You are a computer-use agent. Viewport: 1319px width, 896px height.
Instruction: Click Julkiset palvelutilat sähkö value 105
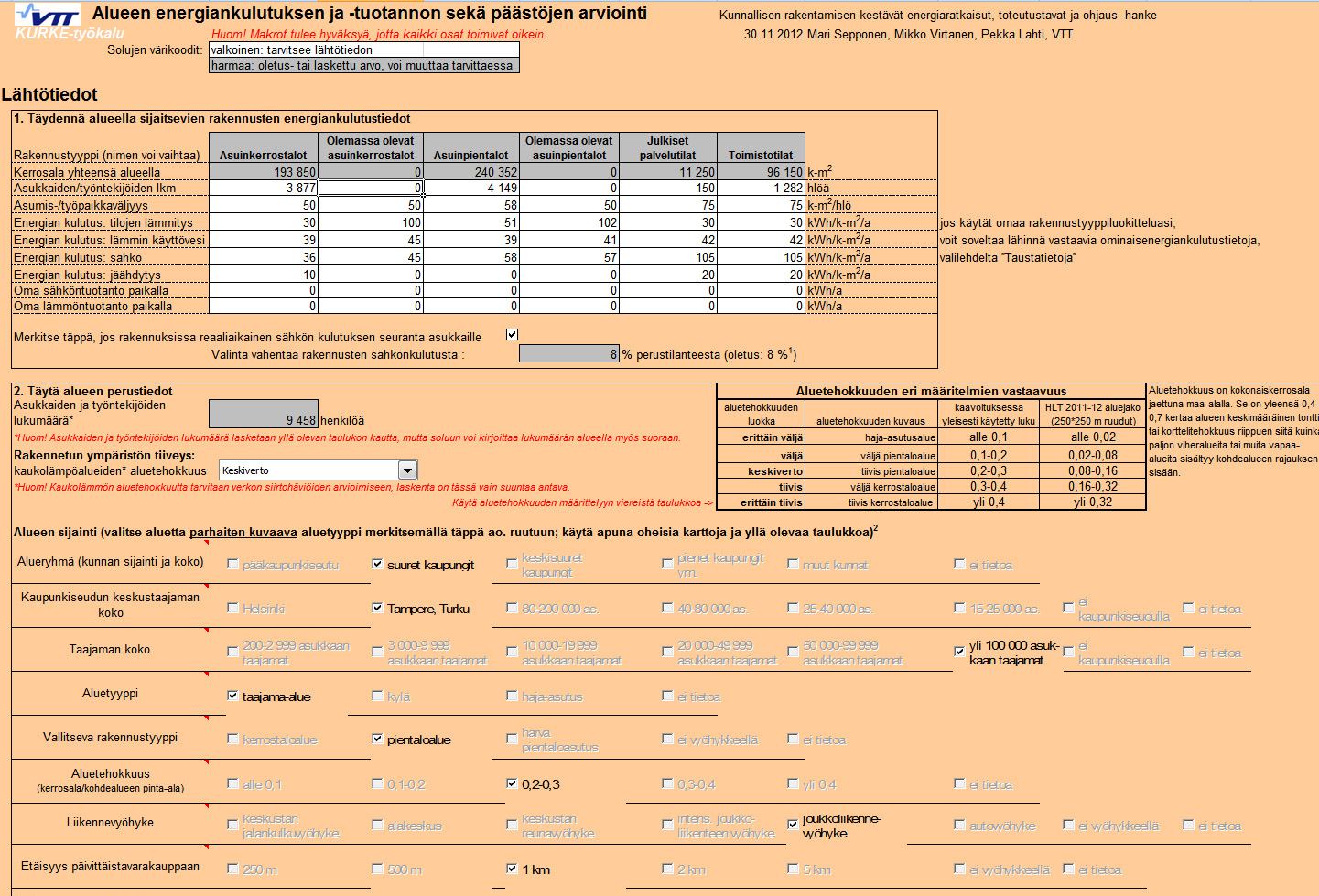668,257
